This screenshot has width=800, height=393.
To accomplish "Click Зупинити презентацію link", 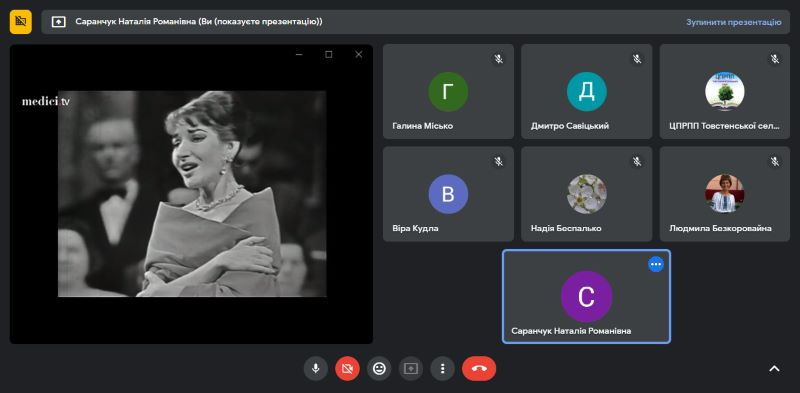I will pyautogui.click(x=733, y=22).
